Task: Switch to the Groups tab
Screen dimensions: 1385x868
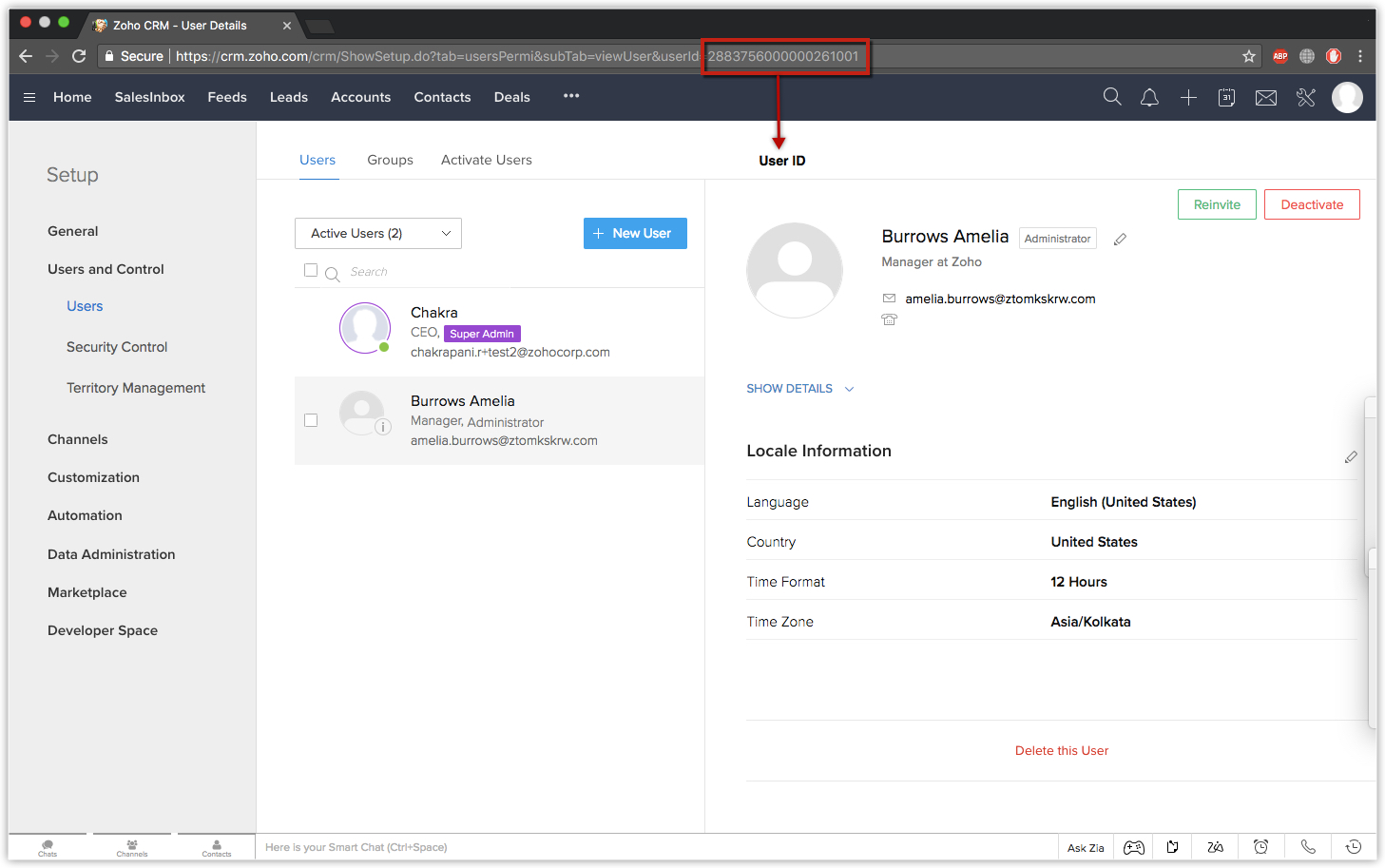Action: tap(391, 160)
